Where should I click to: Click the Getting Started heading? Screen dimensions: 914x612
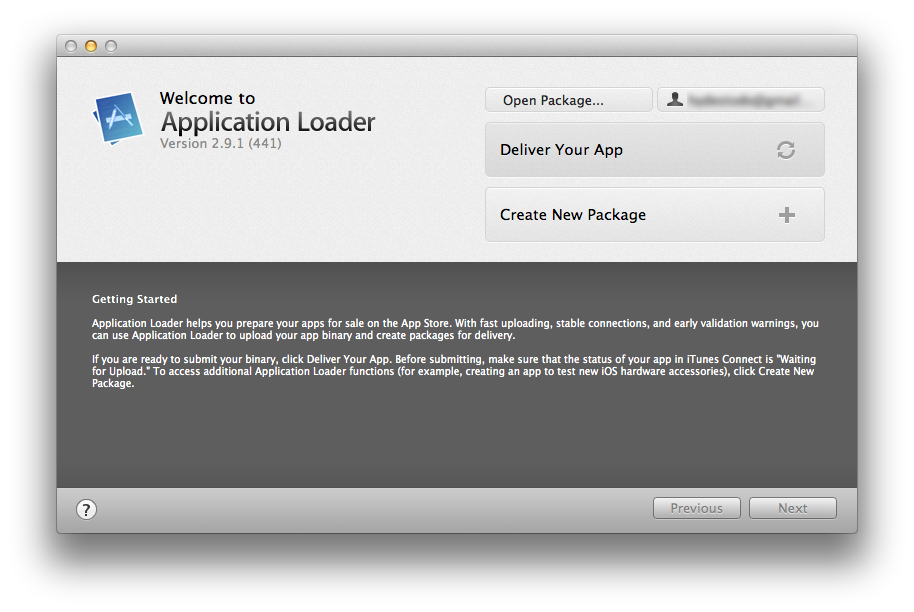[x=135, y=299]
